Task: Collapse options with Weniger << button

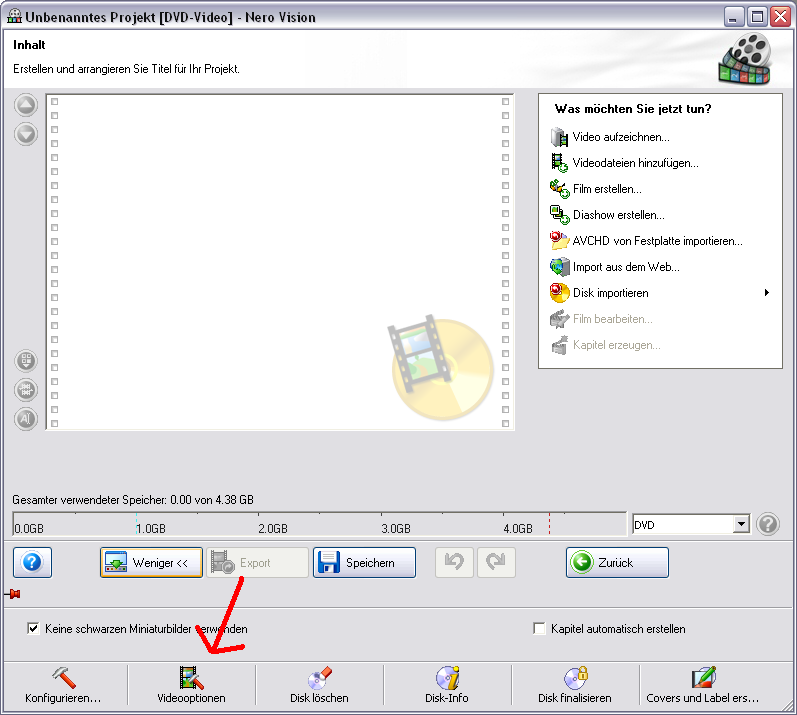Action: click(x=151, y=563)
